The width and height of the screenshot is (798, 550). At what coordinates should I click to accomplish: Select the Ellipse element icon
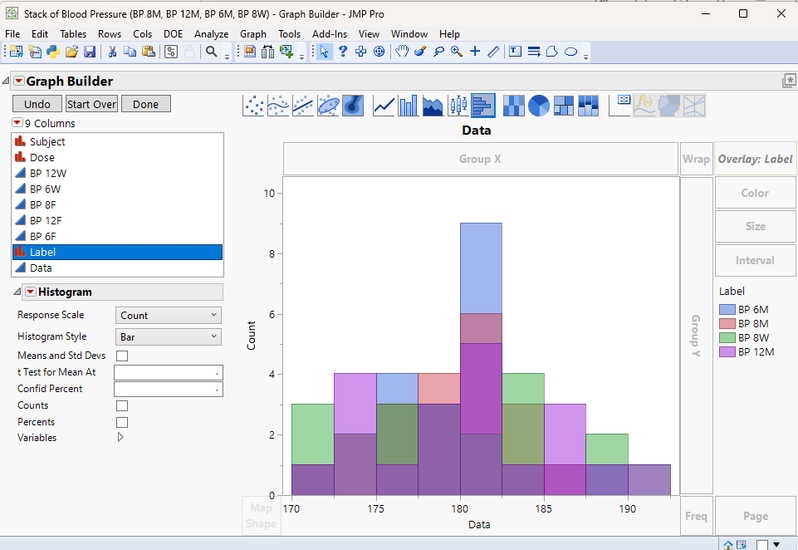(x=328, y=106)
